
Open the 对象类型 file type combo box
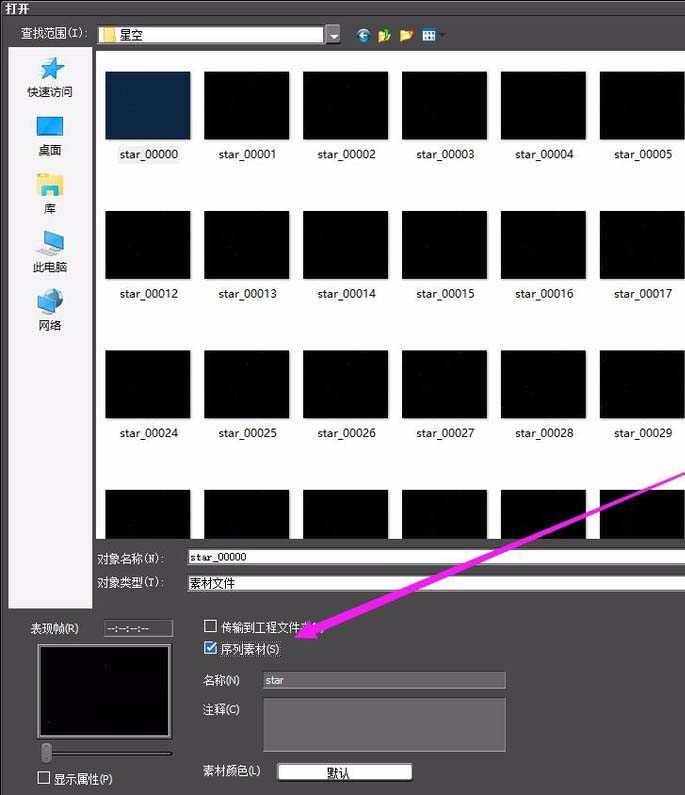coord(436,583)
